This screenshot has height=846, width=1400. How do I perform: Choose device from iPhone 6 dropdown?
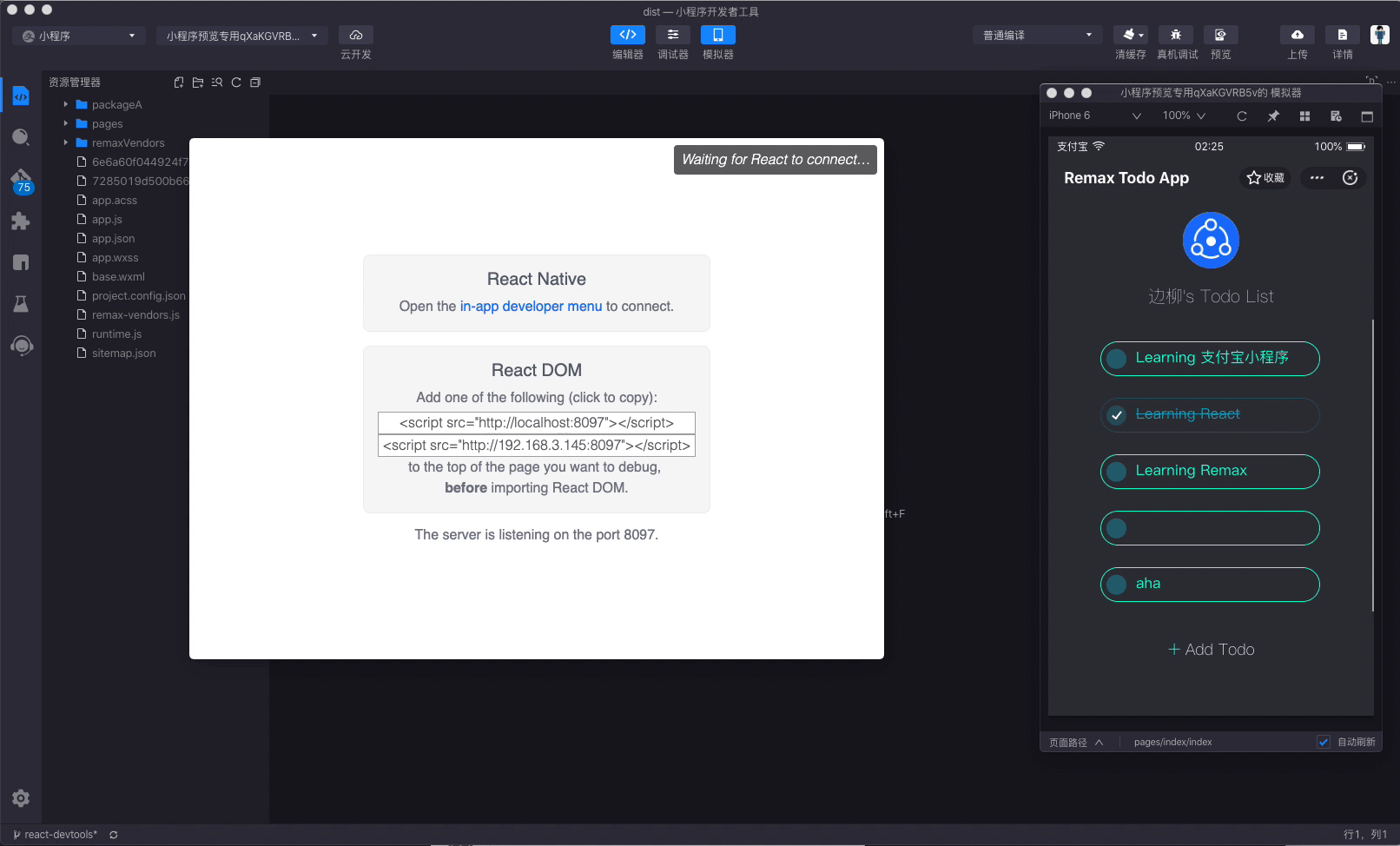[1094, 116]
